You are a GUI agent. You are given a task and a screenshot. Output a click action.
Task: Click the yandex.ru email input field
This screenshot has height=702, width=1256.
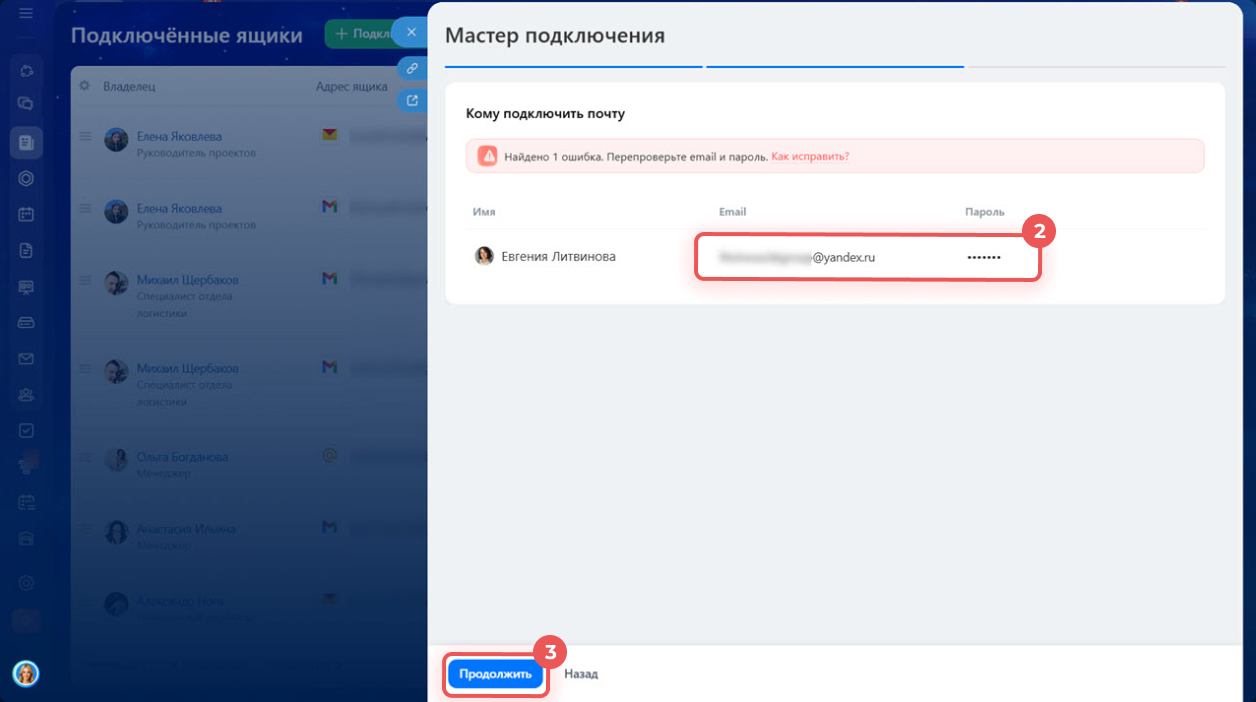point(800,257)
